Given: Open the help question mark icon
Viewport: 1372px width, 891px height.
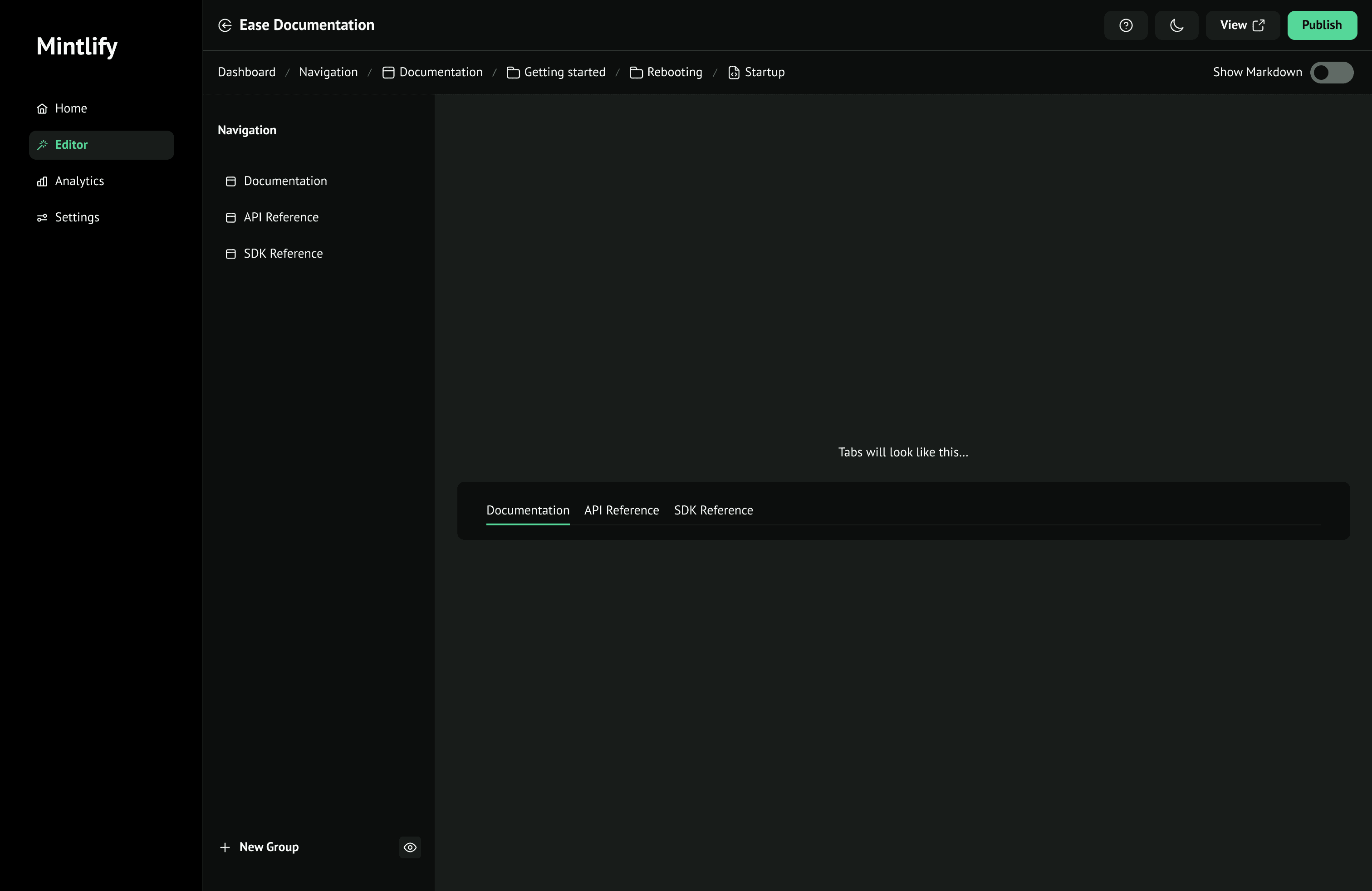Looking at the screenshot, I should point(1125,25).
